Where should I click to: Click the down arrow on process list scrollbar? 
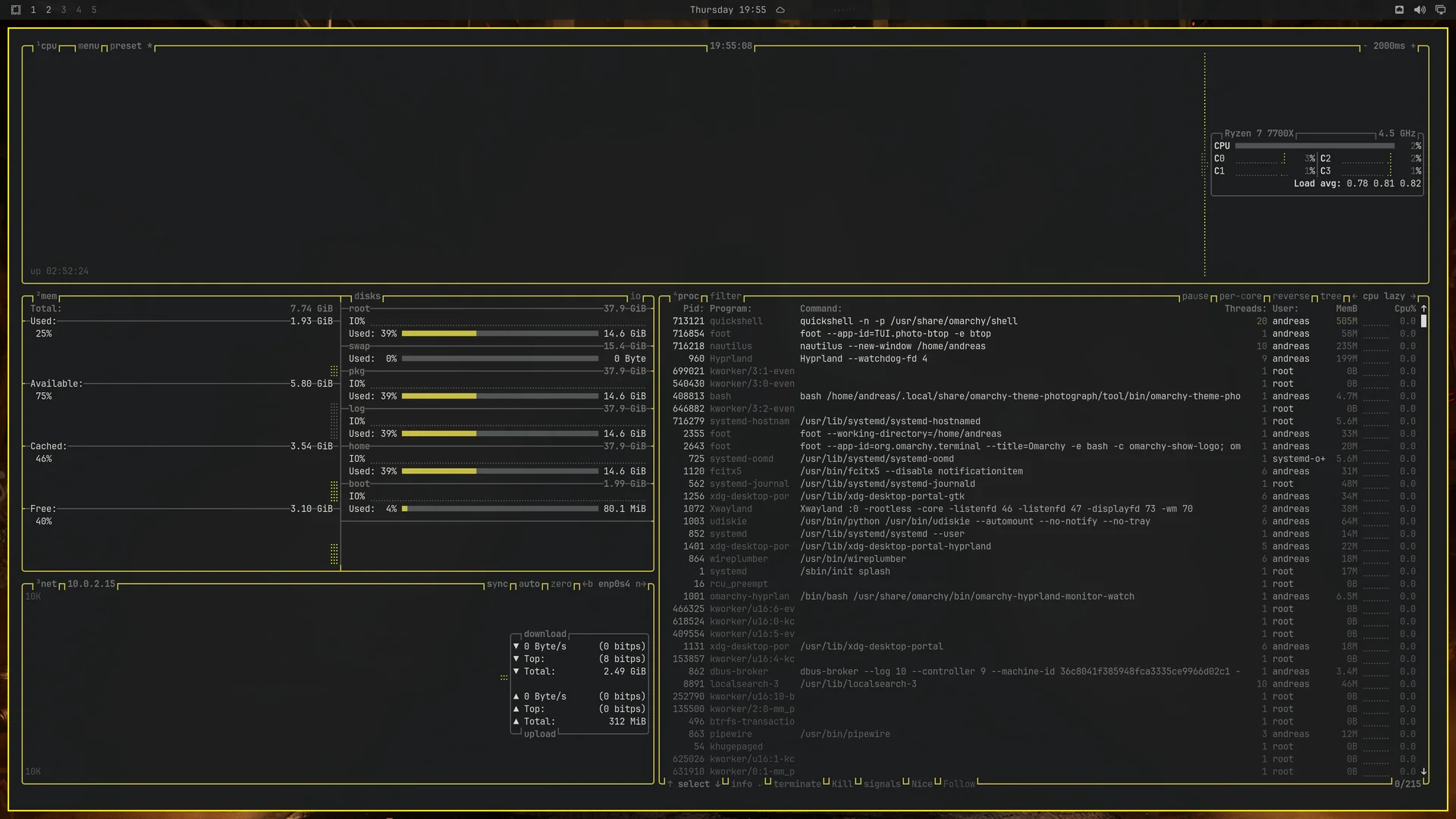pyautogui.click(x=1423, y=771)
